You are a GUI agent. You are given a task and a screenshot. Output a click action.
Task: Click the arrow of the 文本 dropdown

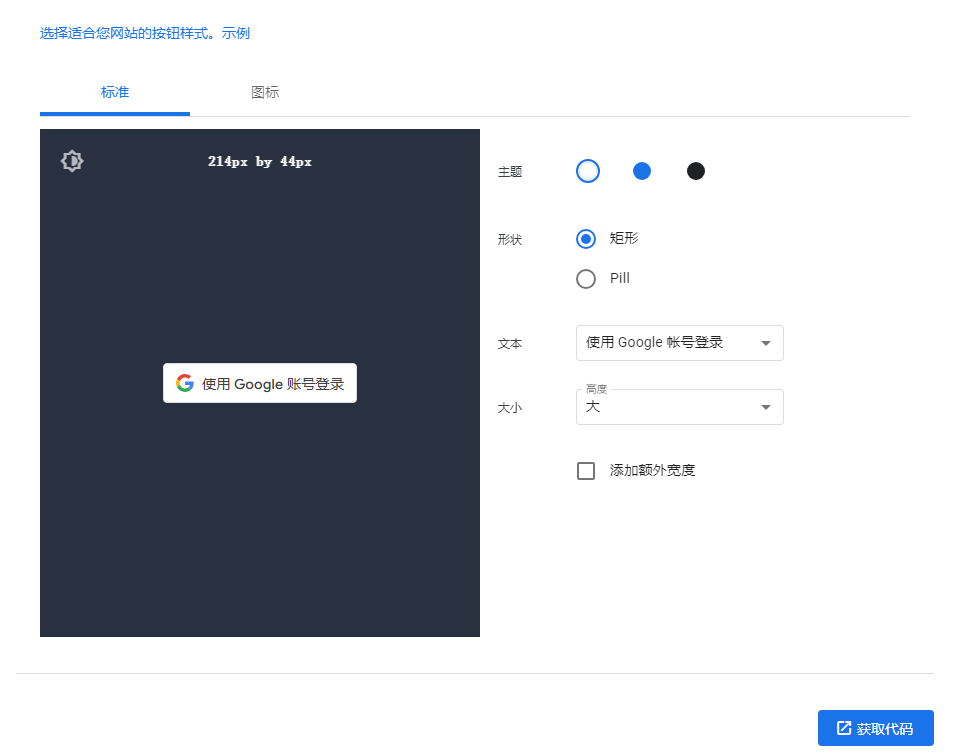tap(766, 343)
